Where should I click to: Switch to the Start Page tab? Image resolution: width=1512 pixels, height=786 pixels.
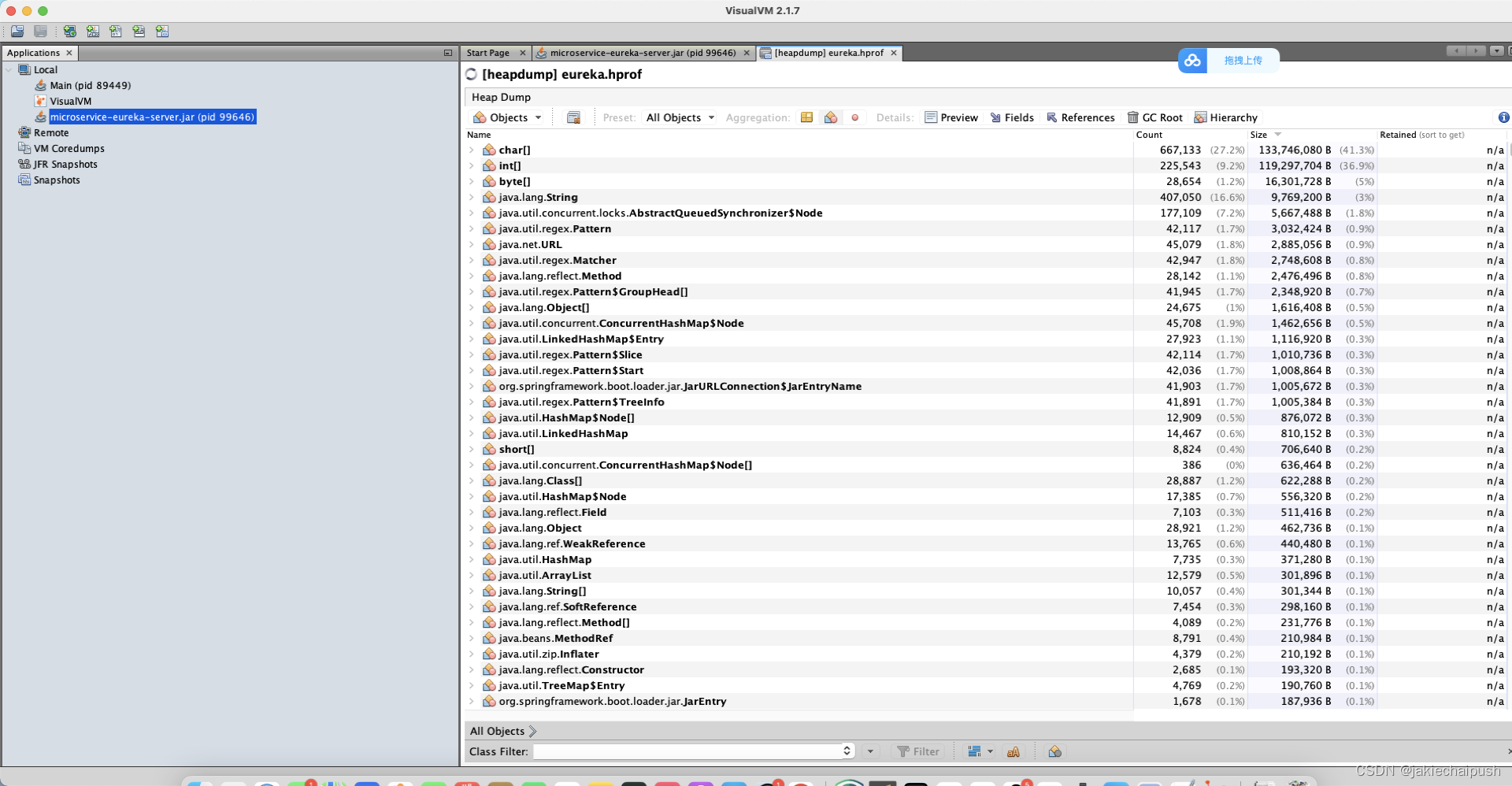(x=487, y=53)
